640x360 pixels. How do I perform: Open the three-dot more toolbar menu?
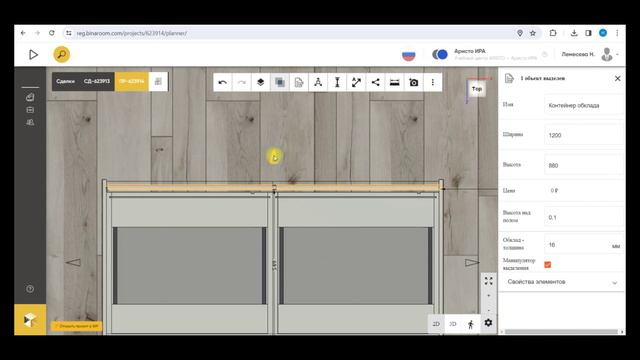[433, 82]
